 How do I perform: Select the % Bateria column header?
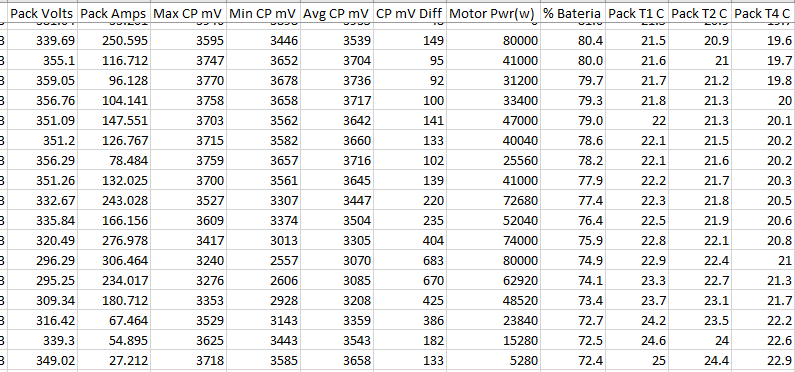click(x=573, y=14)
